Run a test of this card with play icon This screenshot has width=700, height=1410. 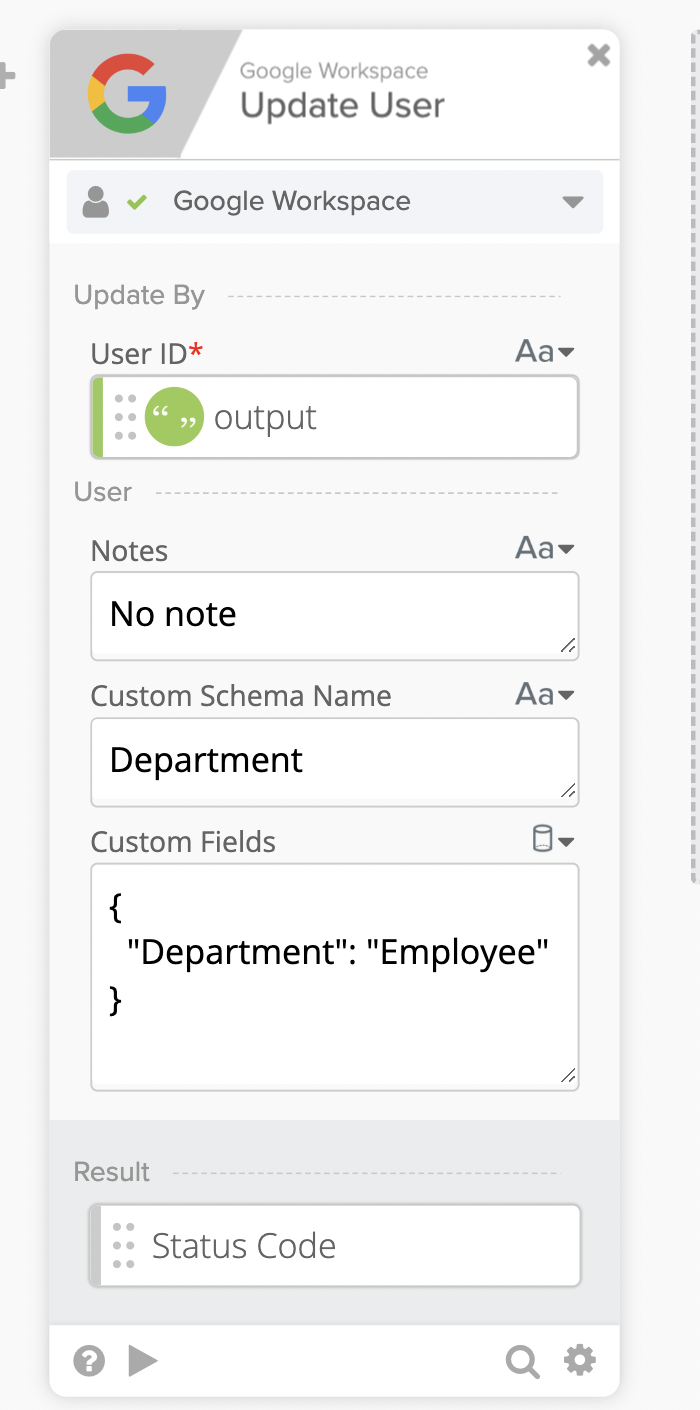pyautogui.click(x=143, y=1360)
